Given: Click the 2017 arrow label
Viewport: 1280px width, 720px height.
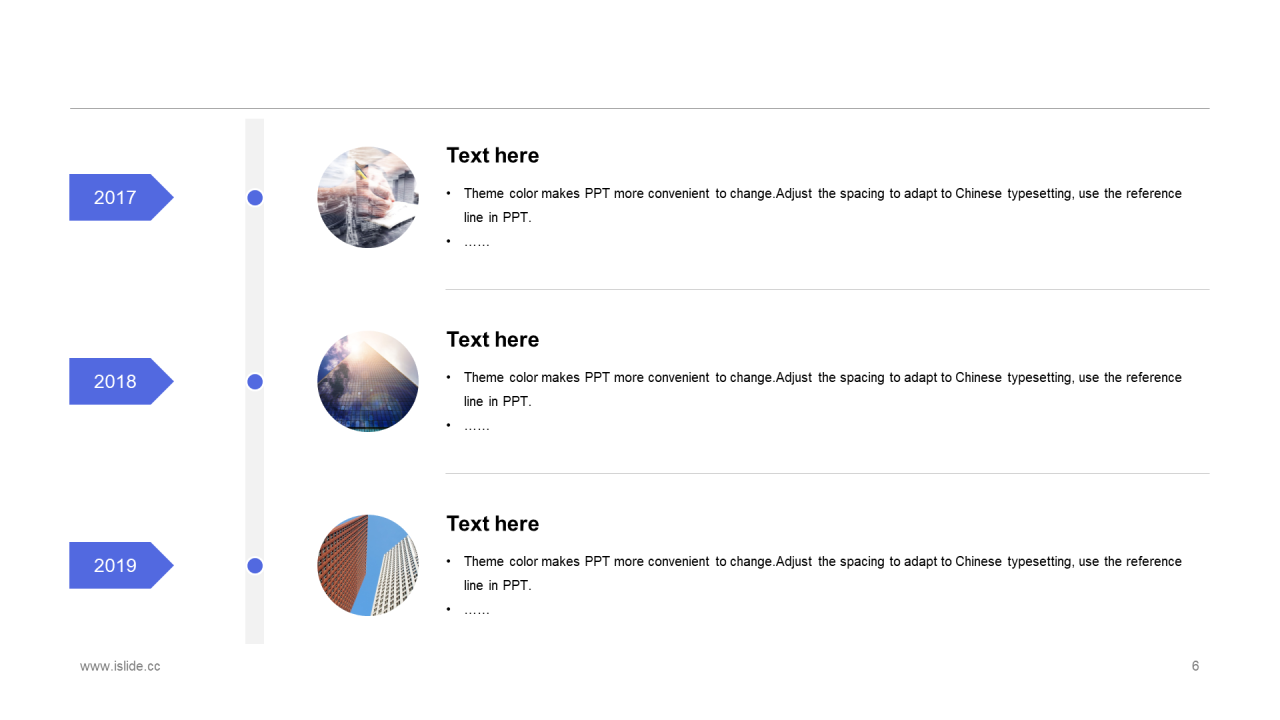Looking at the screenshot, I should tap(117, 197).
